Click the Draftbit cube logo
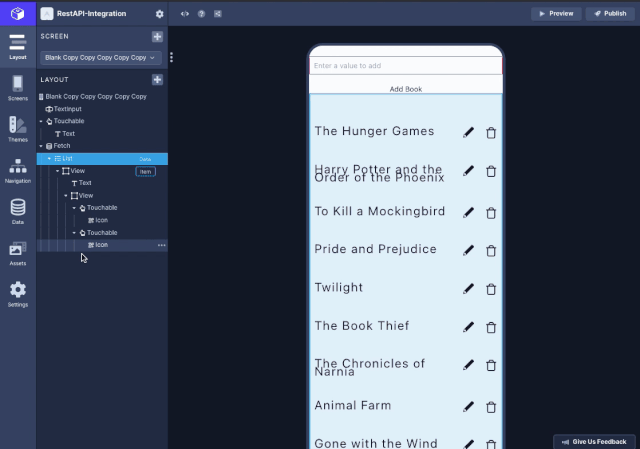640x449 pixels. [18, 13]
